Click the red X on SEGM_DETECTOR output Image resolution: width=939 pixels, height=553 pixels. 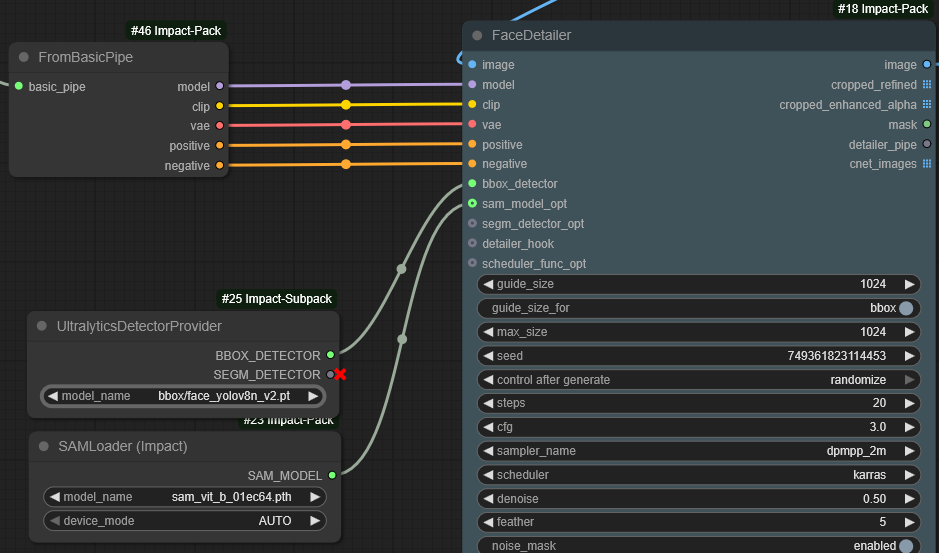[341, 374]
